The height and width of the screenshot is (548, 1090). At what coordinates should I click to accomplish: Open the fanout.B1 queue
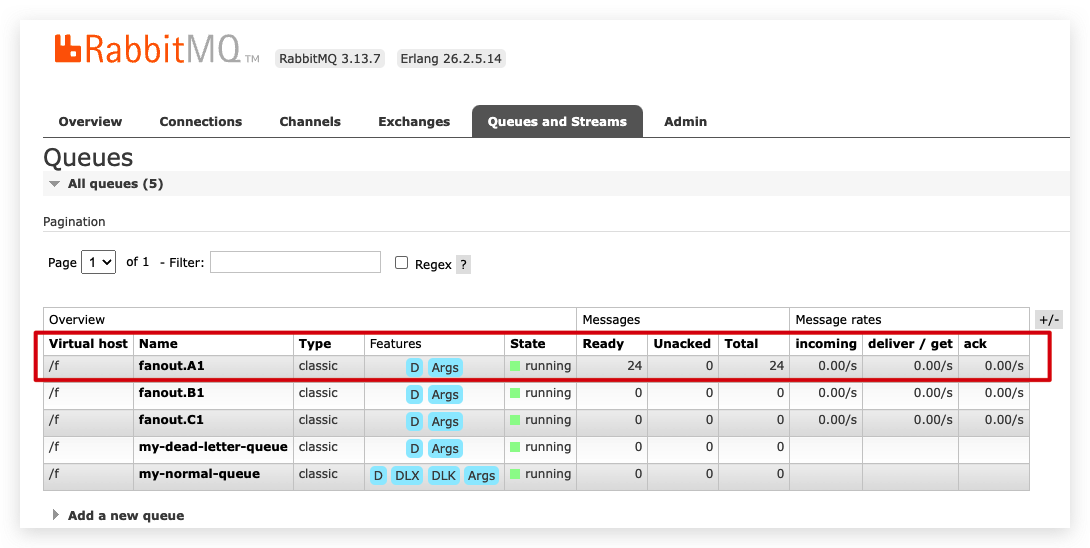coord(172,393)
